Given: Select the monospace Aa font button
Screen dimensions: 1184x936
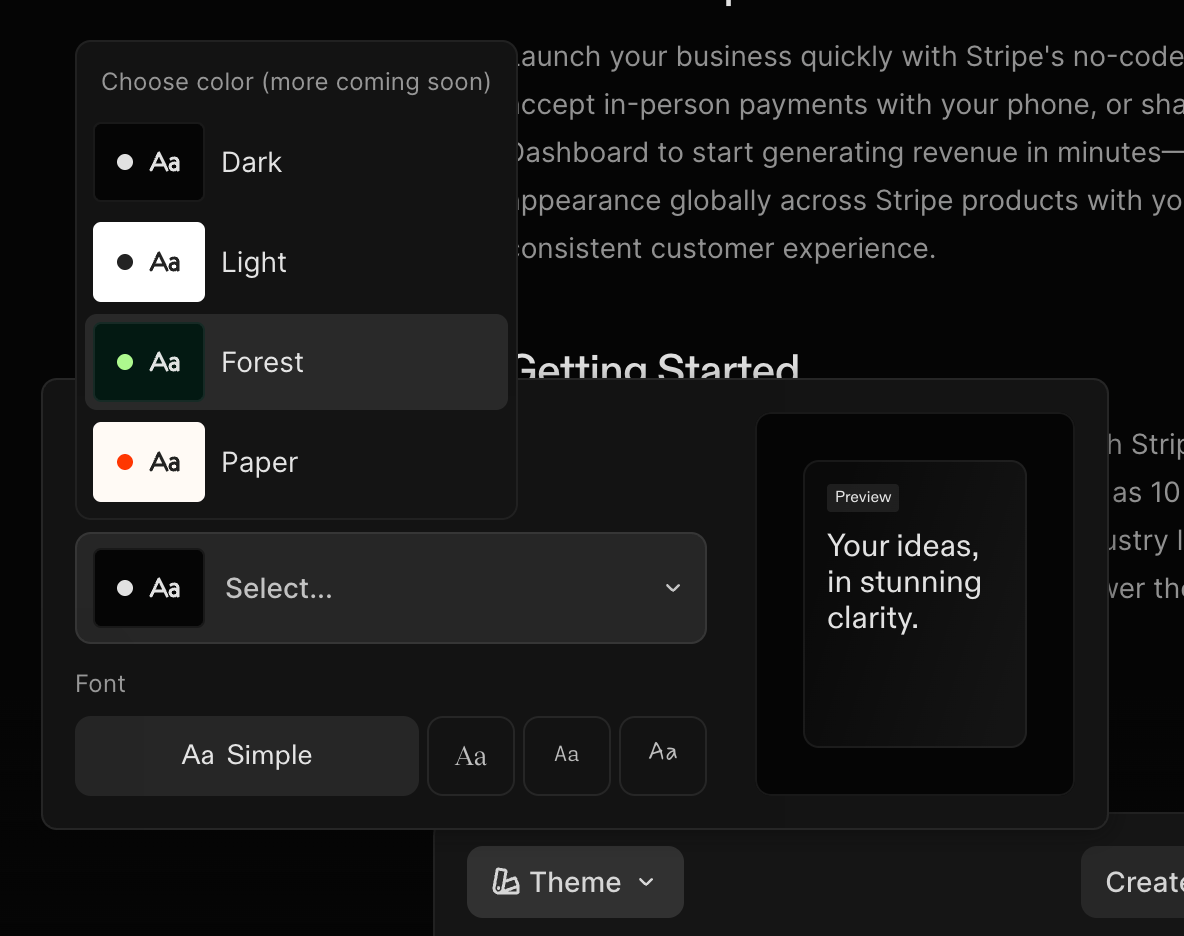Looking at the screenshot, I should 567,755.
